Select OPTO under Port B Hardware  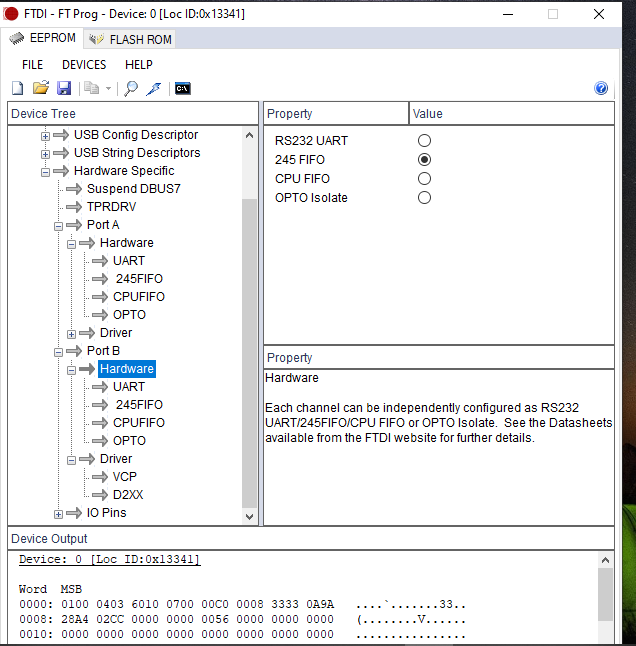[x=129, y=441]
